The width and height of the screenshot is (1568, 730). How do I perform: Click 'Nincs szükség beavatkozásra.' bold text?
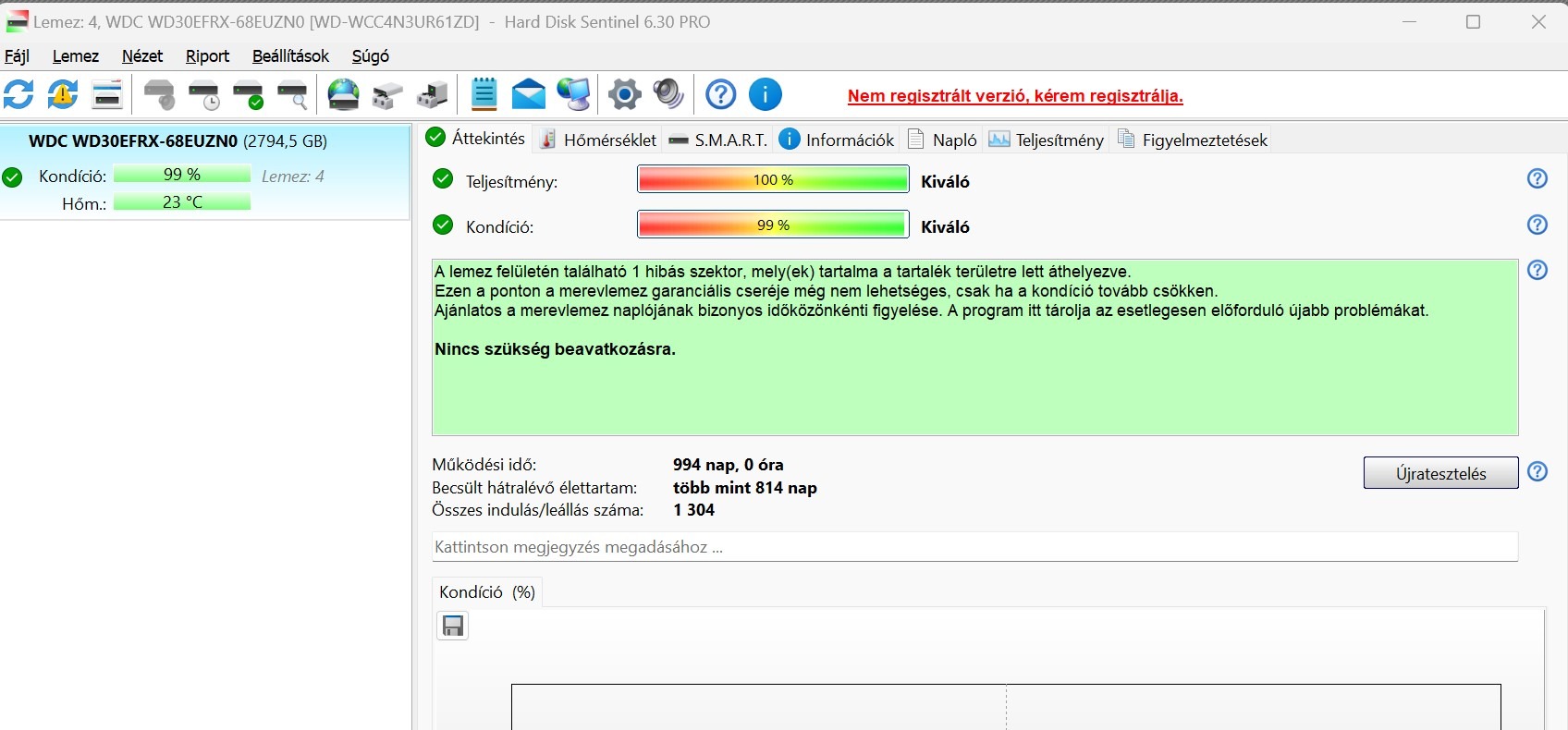555,349
